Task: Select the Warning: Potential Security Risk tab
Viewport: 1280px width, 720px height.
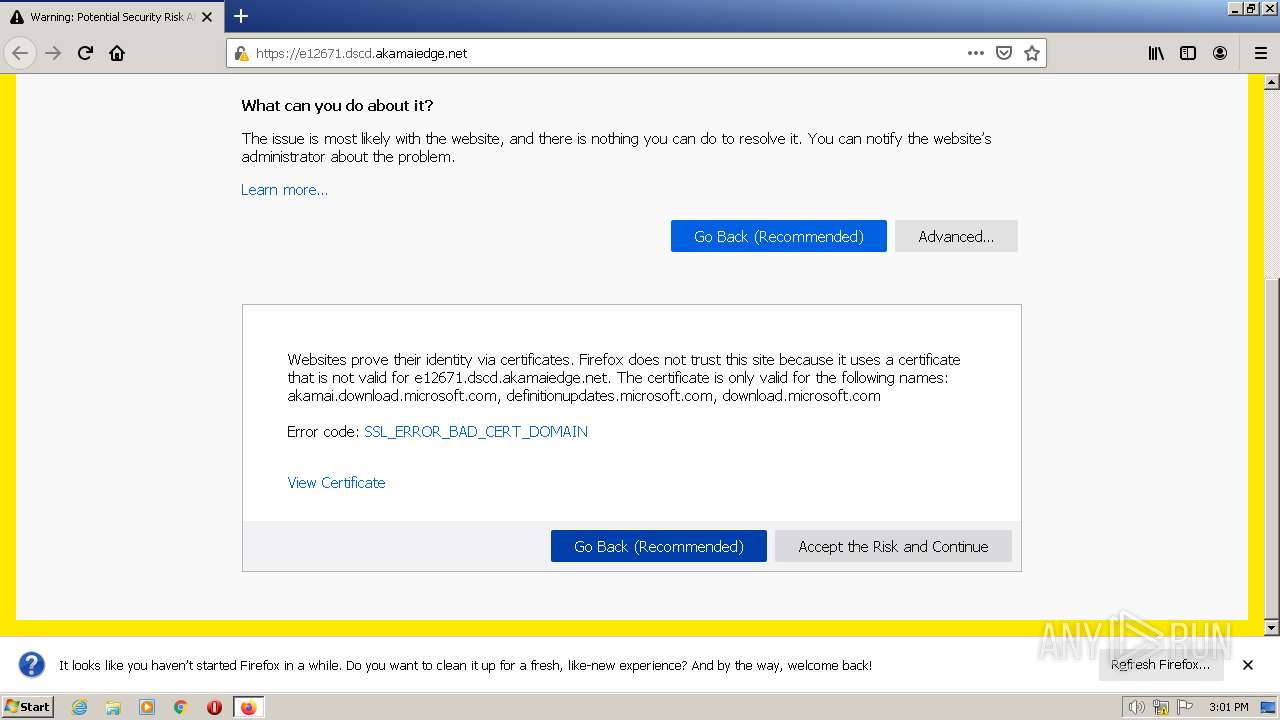Action: [x=111, y=17]
